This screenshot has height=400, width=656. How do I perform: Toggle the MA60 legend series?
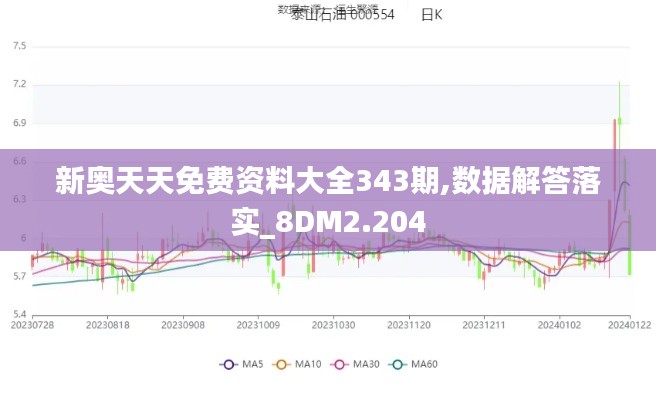(413, 364)
